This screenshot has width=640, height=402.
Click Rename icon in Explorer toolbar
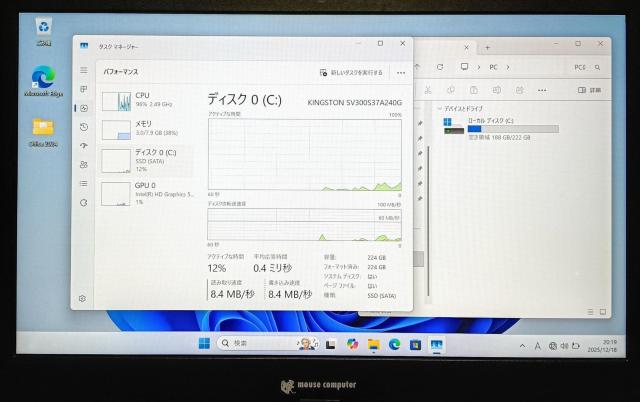496,90
